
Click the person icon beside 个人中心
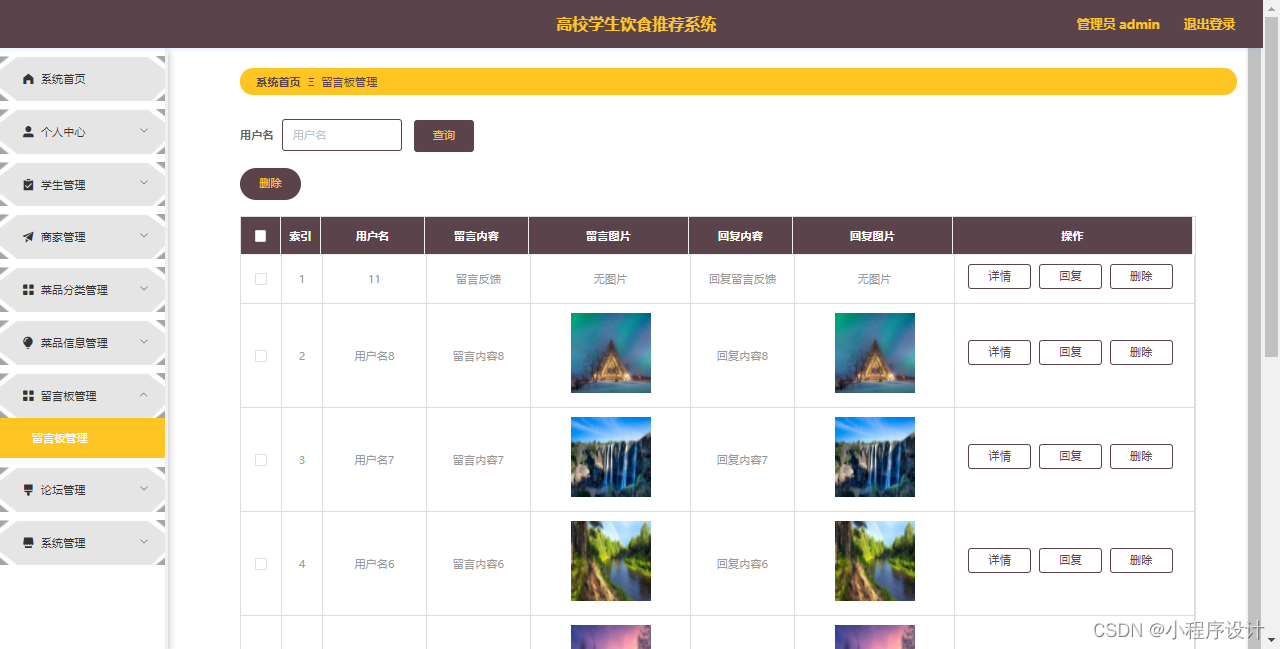pos(28,132)
